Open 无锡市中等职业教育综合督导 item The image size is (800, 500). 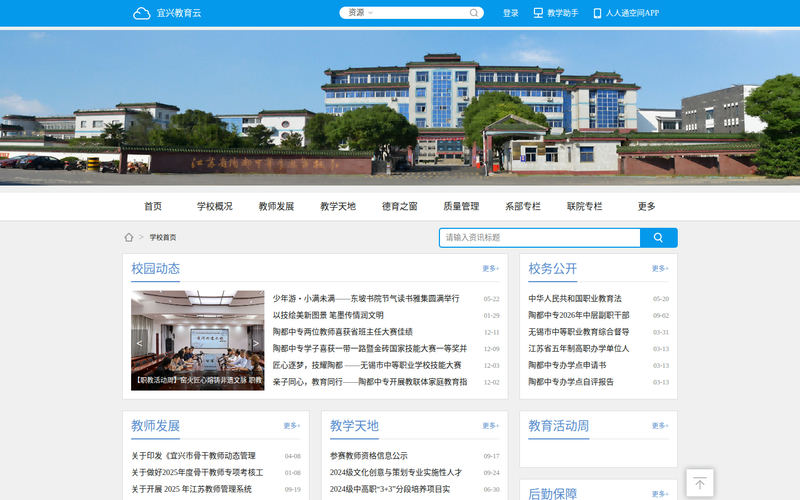pos(579,332)
